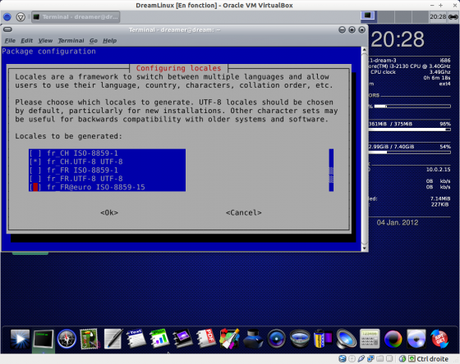The height and width of the screenshot is (364, 460).
Task: Open the ink bottle vector drawing icon
Action: (253, 339)
